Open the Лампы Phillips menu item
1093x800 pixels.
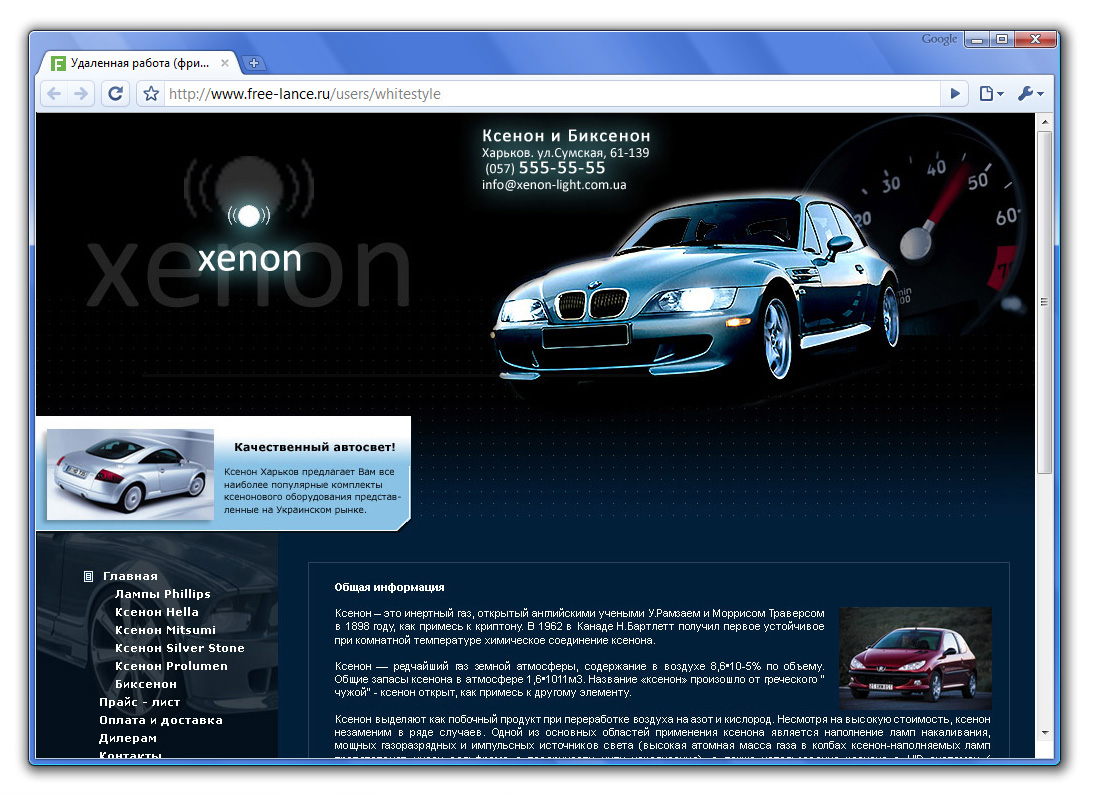(162, 594)
